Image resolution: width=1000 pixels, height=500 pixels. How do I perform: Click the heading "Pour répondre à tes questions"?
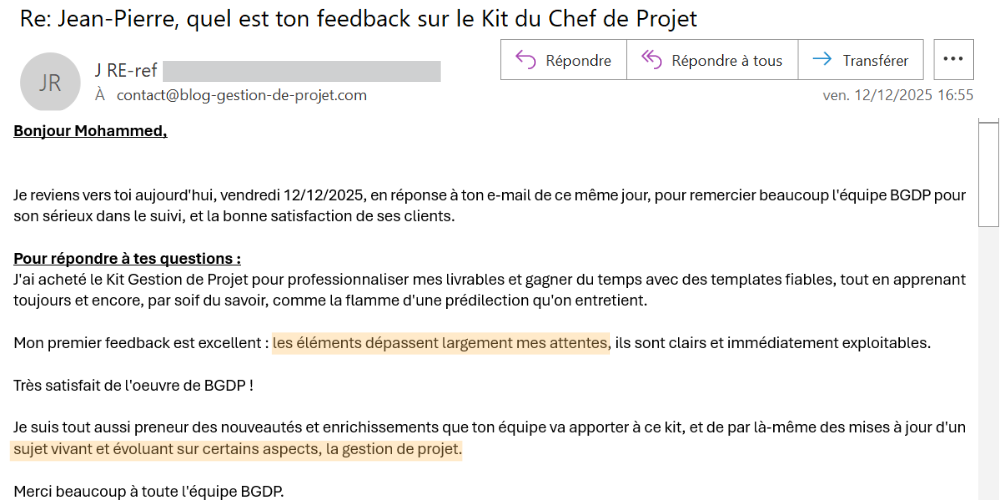127,257
